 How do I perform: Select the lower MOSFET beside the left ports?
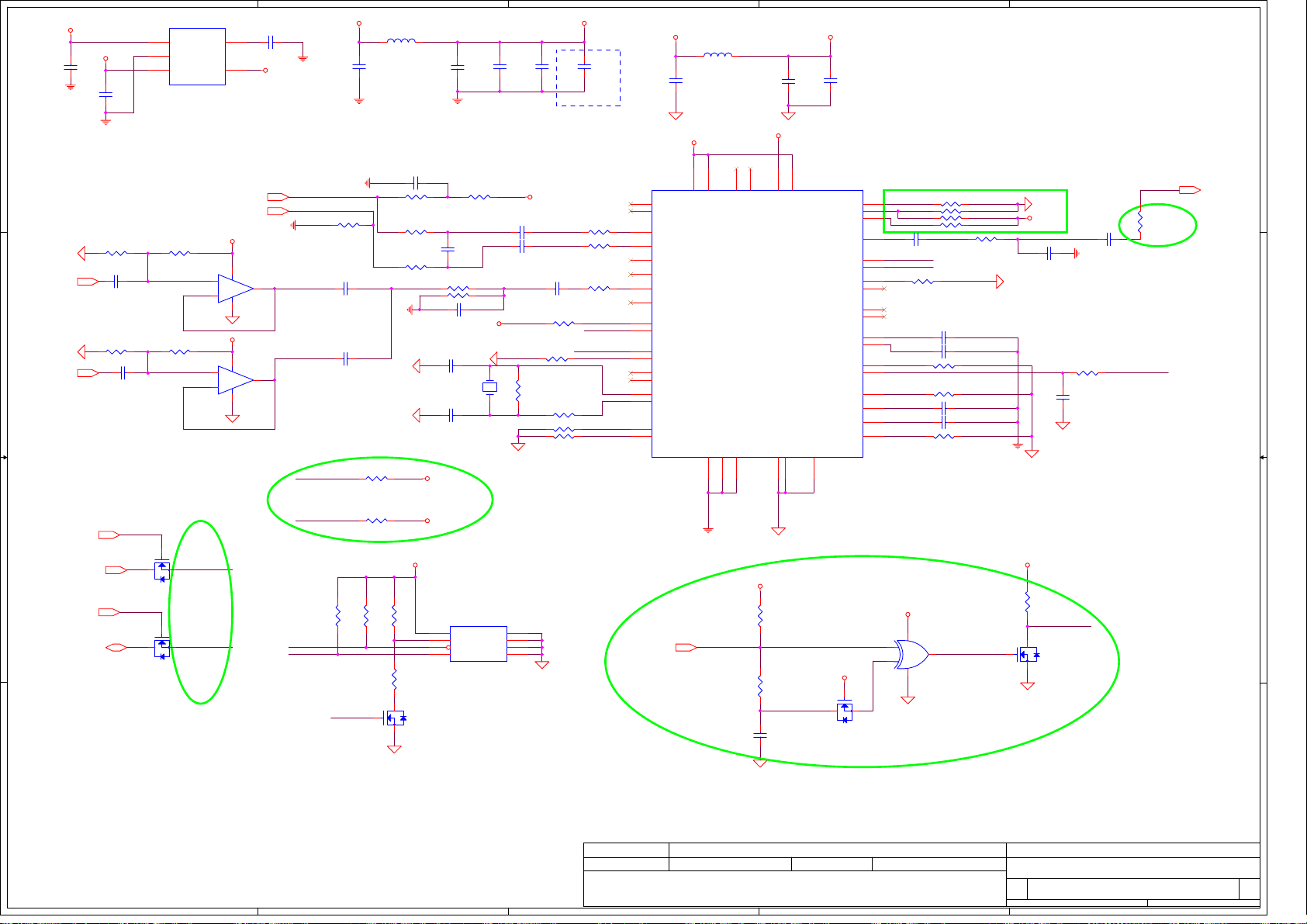coord(162,647)
